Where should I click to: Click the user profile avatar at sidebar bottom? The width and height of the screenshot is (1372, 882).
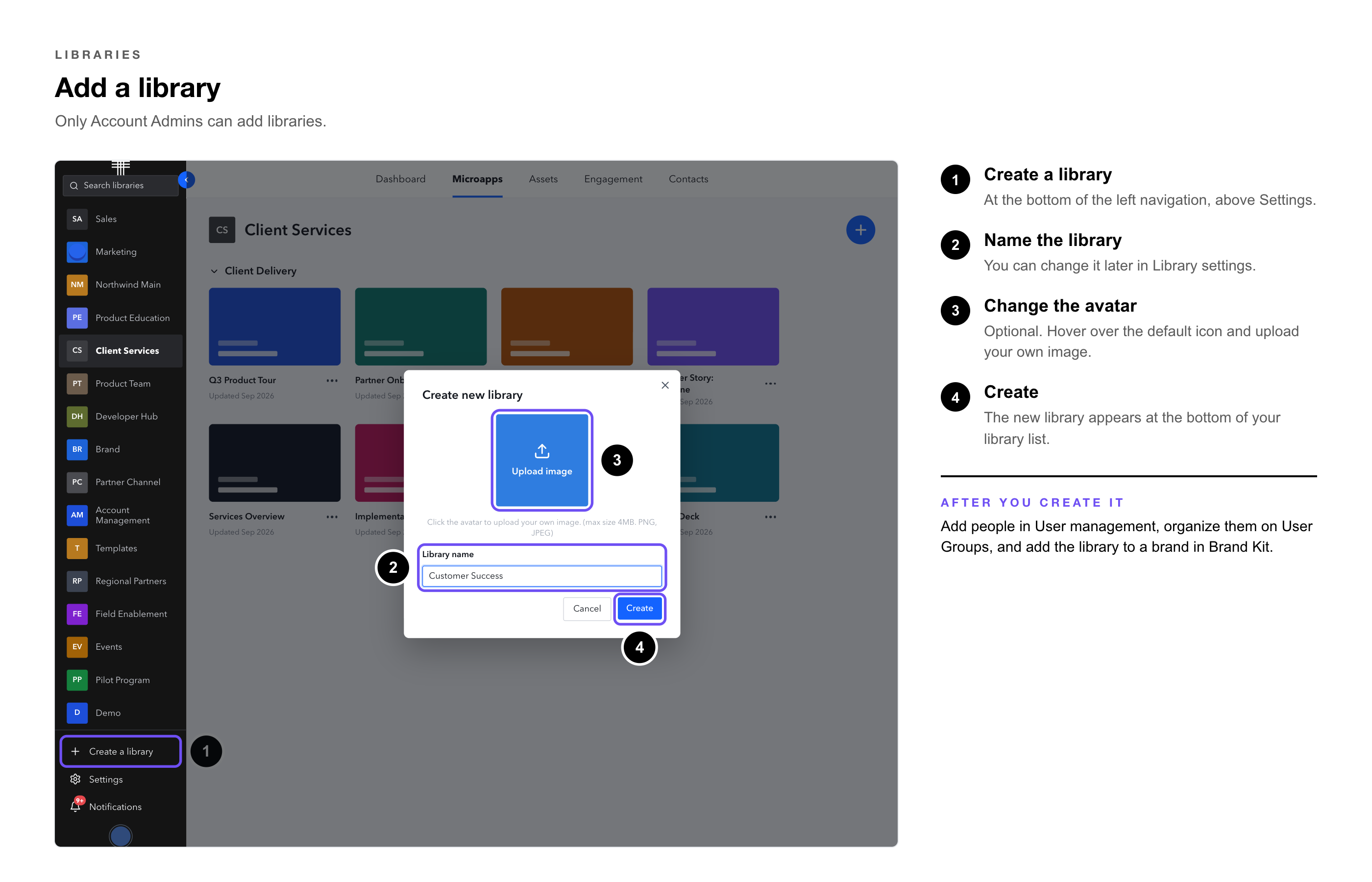pyautogui.click(x=120, y=836)
